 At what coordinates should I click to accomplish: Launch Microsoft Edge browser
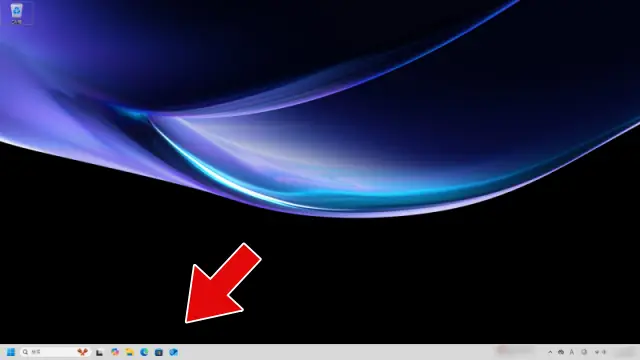144,352
